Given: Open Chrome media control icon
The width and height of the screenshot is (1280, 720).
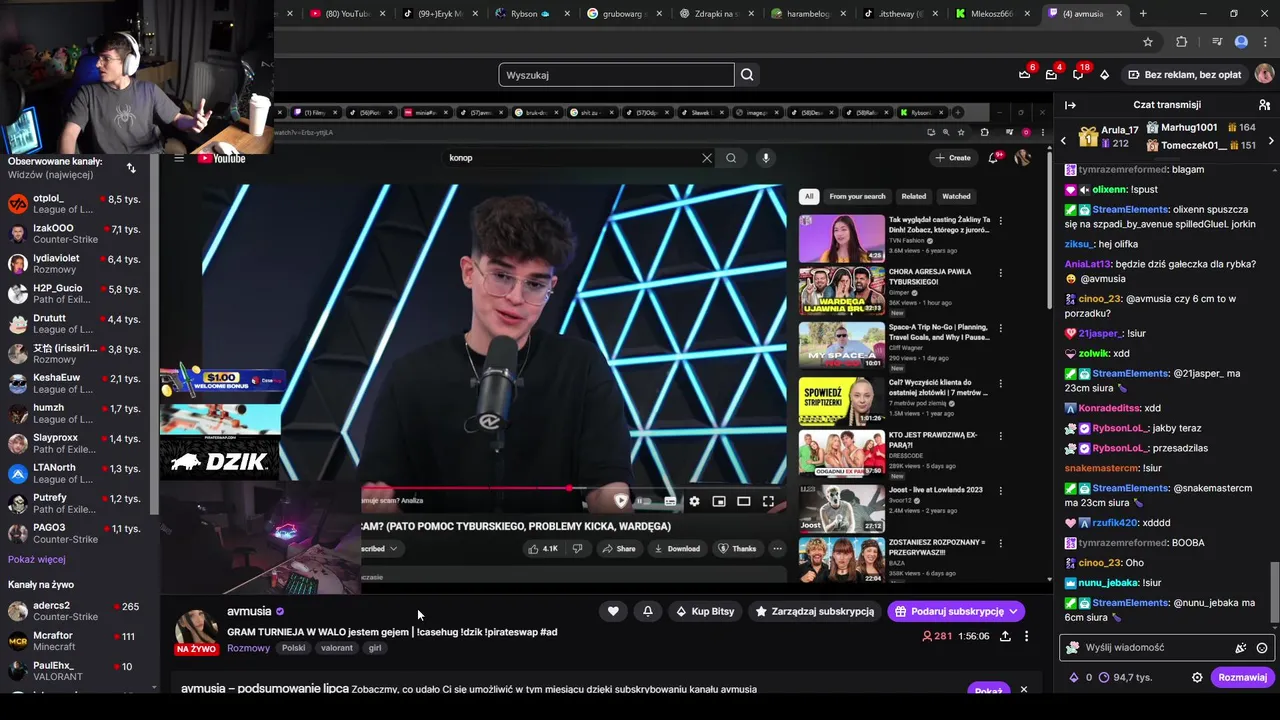Looking at the screenshot, I should [x=1217, y=42].
